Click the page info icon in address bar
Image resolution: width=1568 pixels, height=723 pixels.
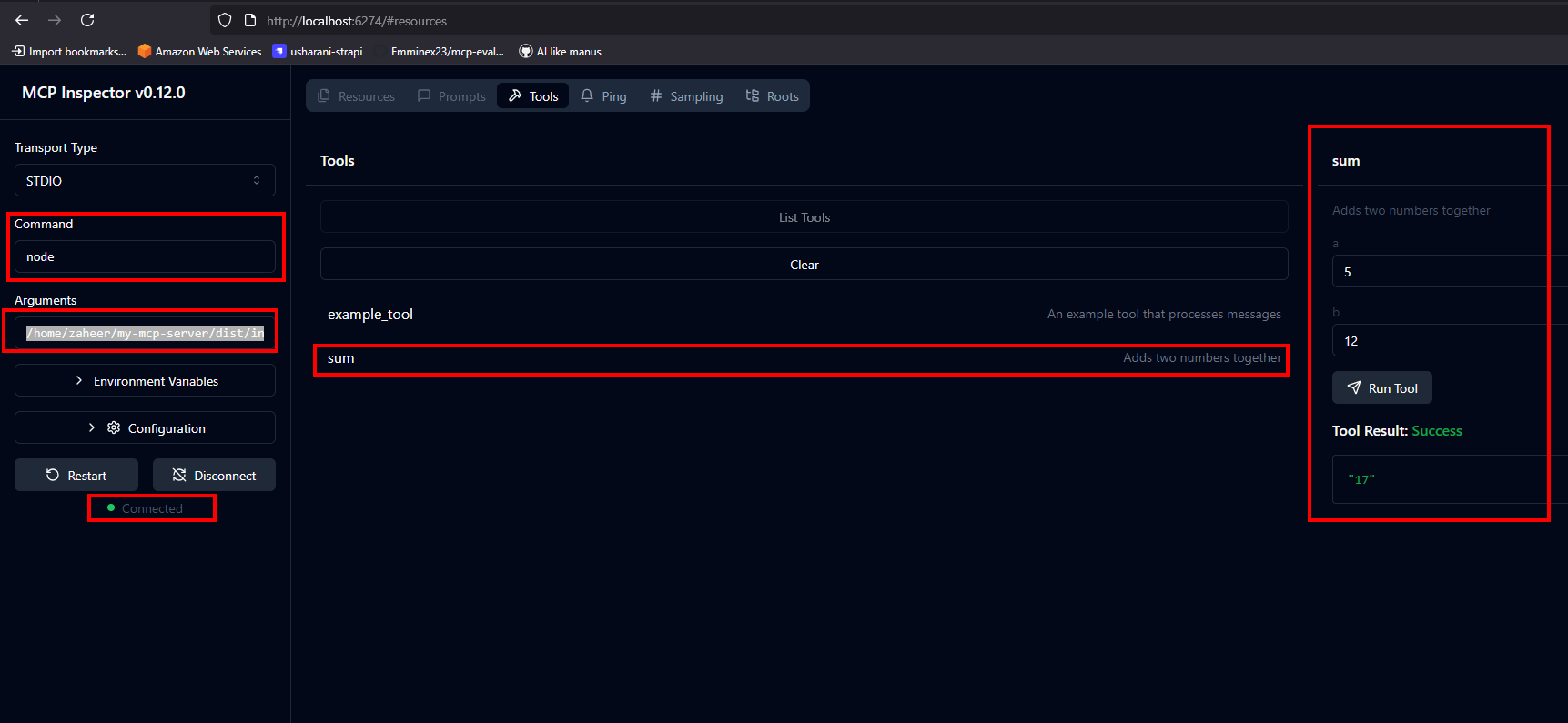[250, 20]
